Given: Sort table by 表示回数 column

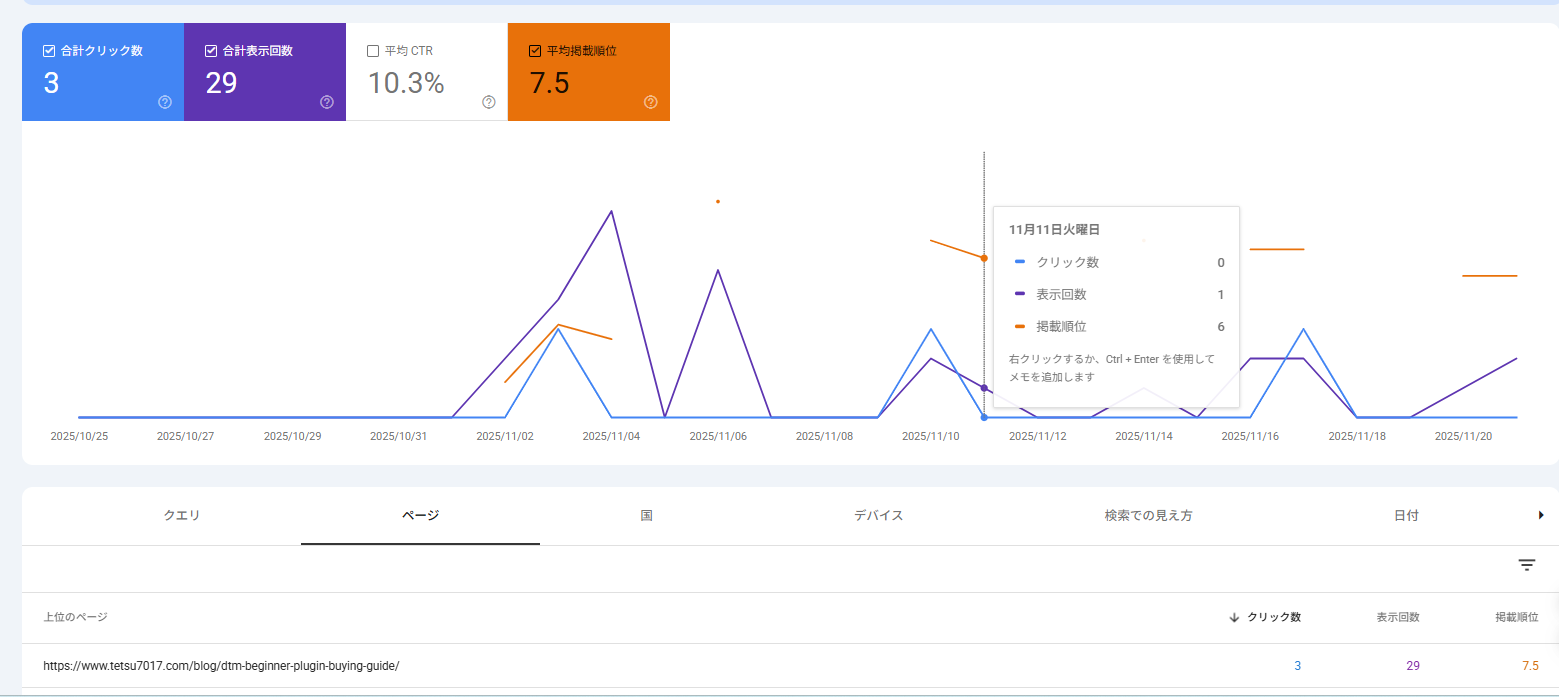Looking at the screenshot, I should pyautogui.click(x=1398, y=617).
